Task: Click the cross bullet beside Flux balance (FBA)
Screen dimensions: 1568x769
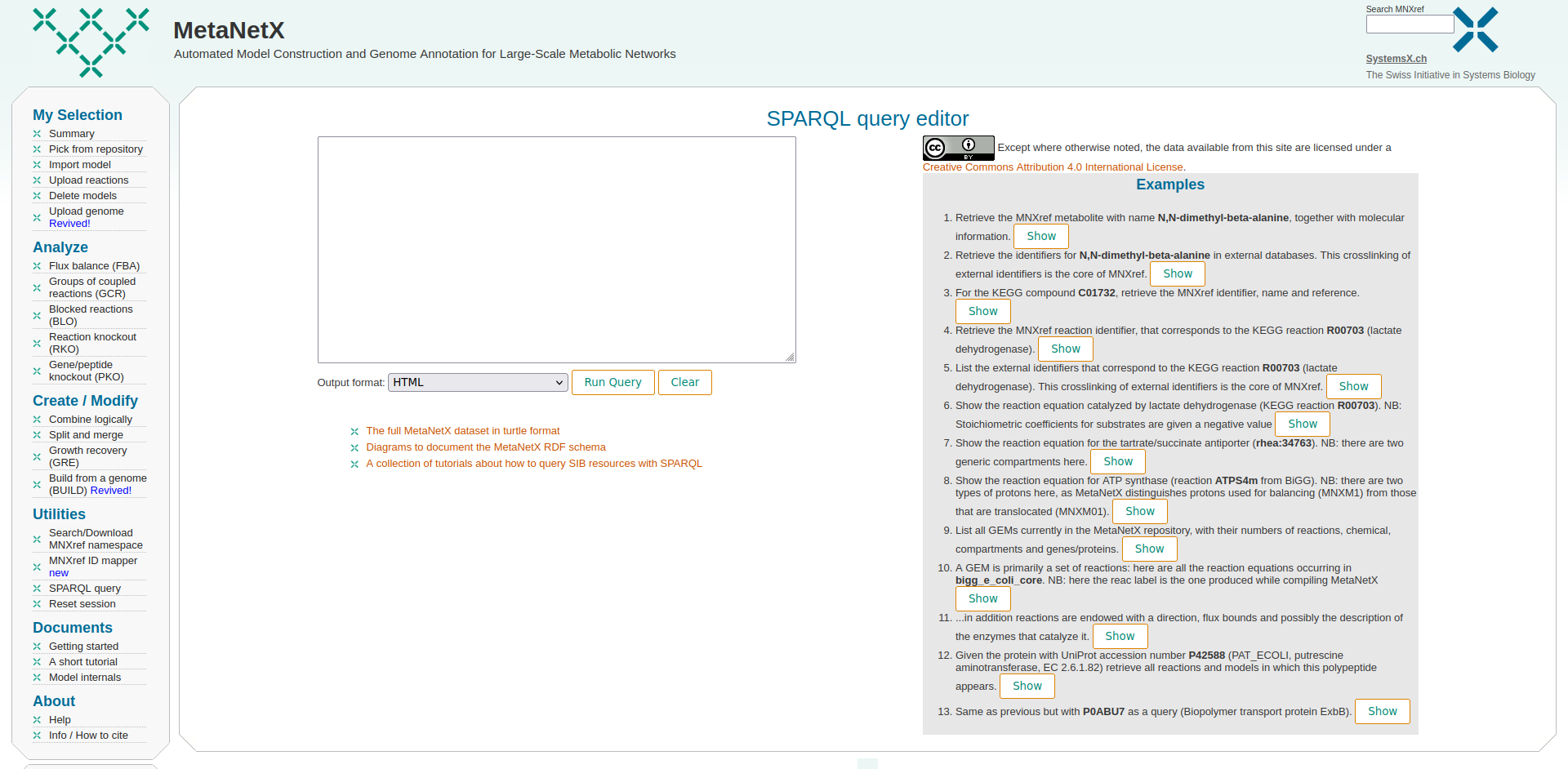Action: [x=37, y=266]
